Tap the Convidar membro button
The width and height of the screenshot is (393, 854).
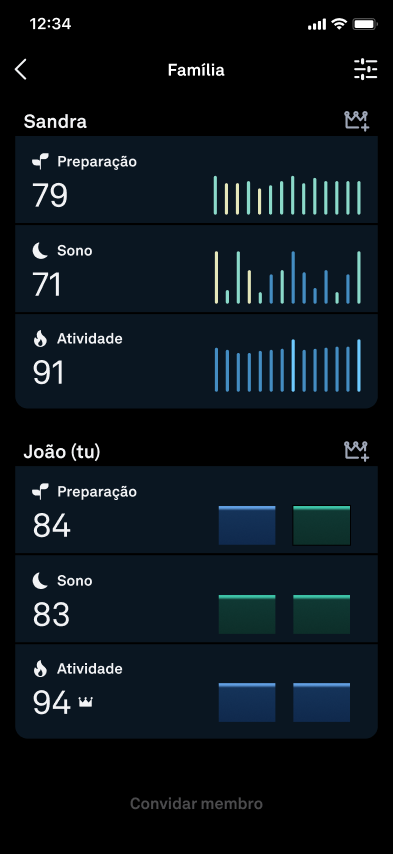(x=196, y=803)
